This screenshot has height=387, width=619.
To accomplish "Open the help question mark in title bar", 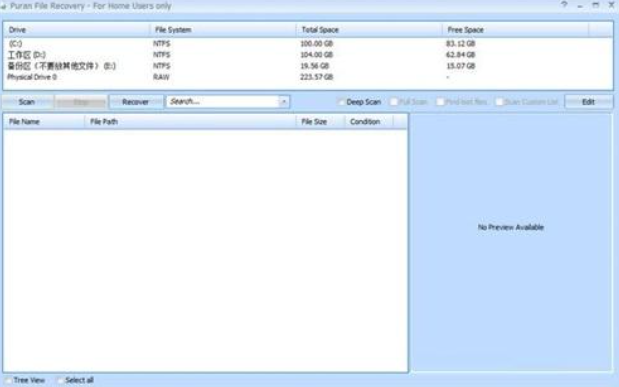I will pos(564,5).
